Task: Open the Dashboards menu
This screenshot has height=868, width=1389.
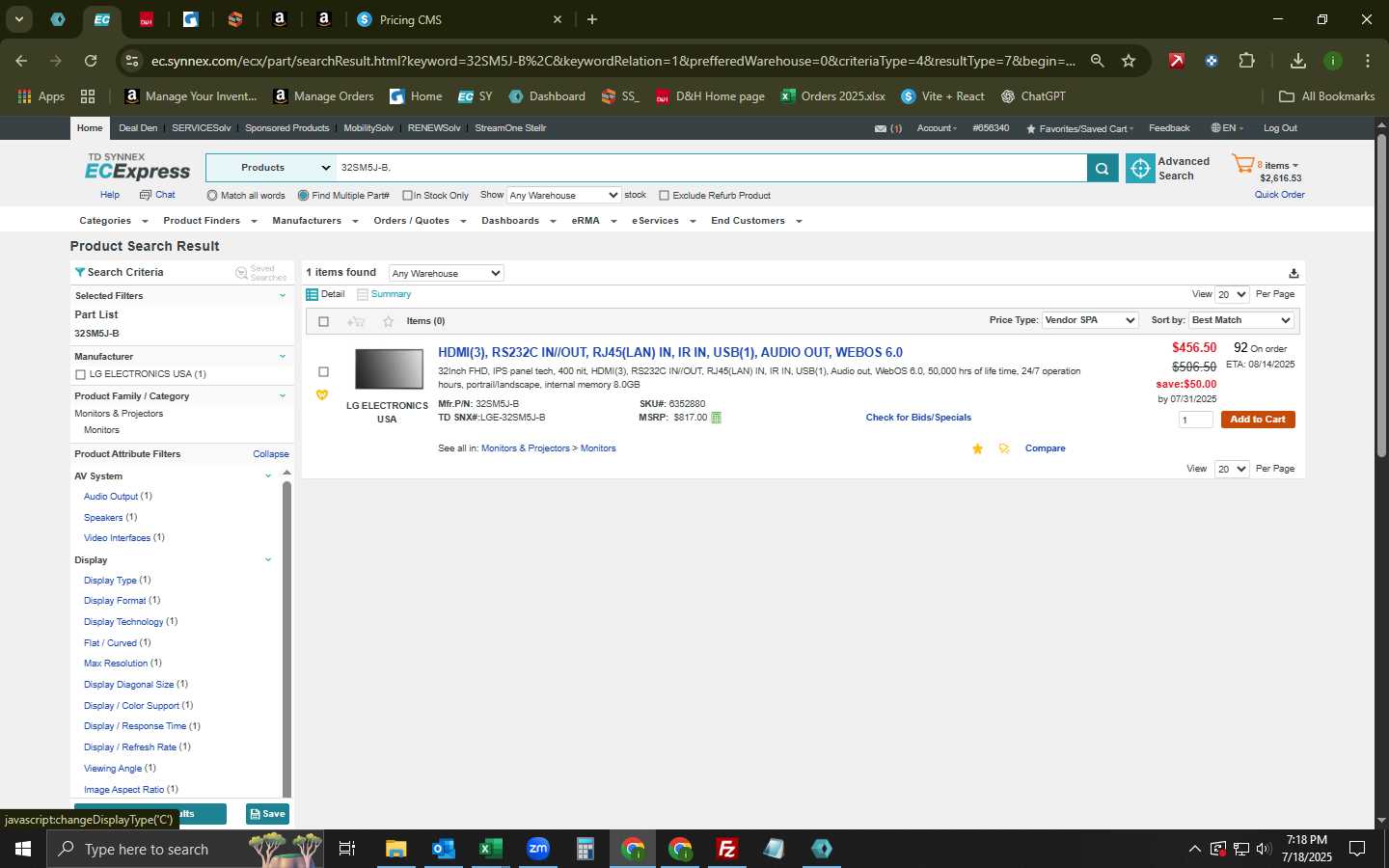Action: click(518, 221)
